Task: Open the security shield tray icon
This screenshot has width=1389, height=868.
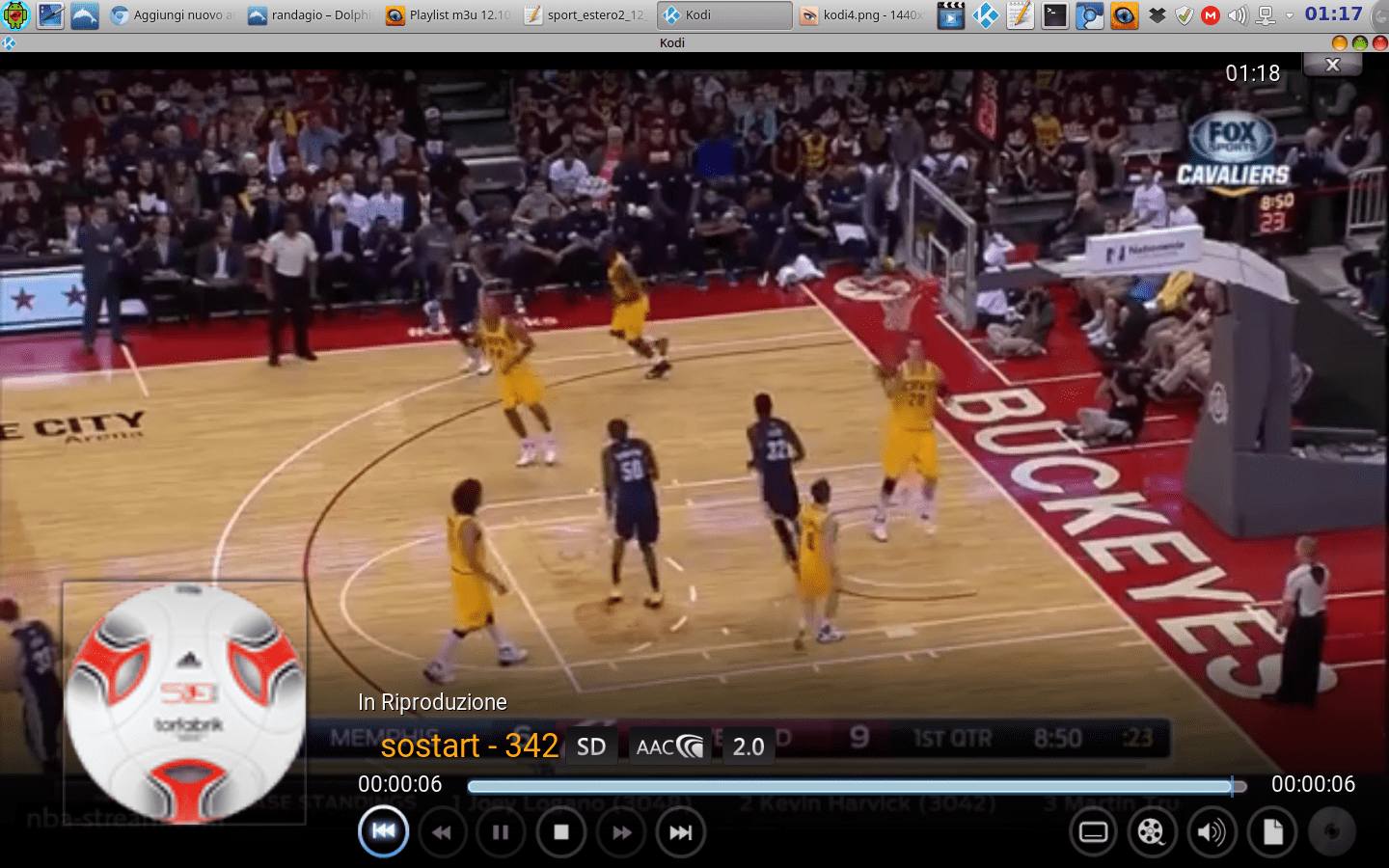Action: point(1185,15)
